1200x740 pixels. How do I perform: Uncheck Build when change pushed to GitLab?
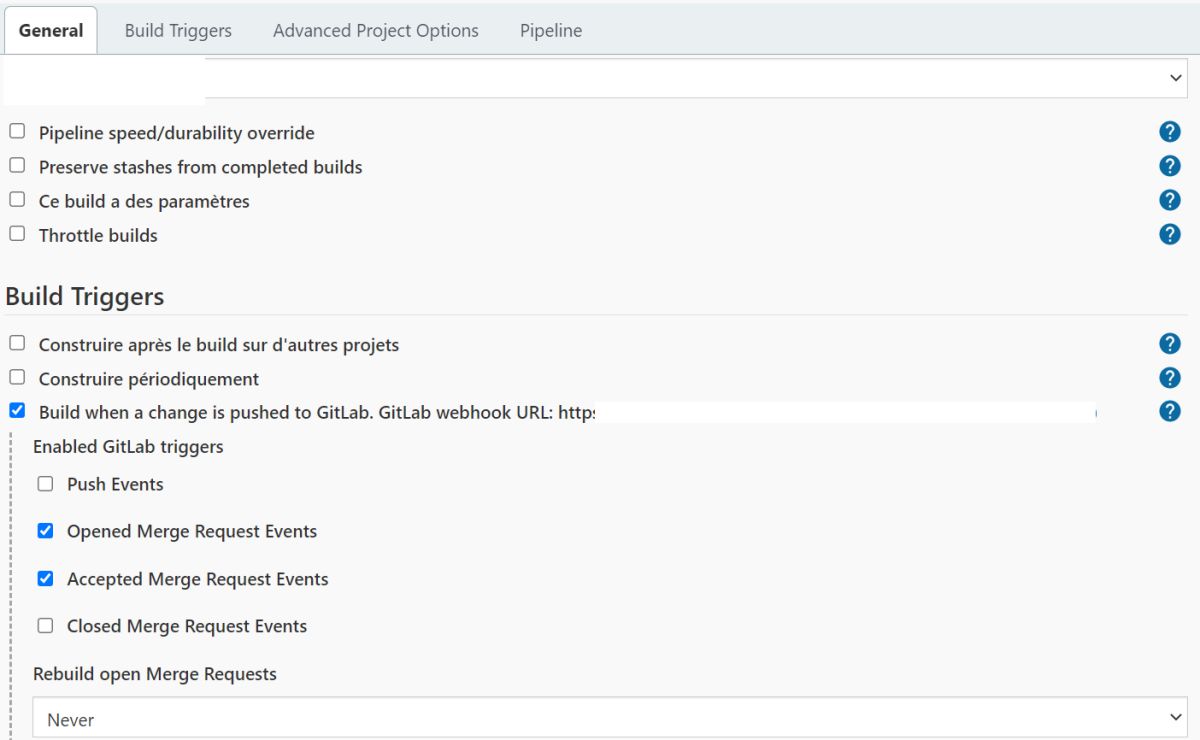click(x=17, y=410)
